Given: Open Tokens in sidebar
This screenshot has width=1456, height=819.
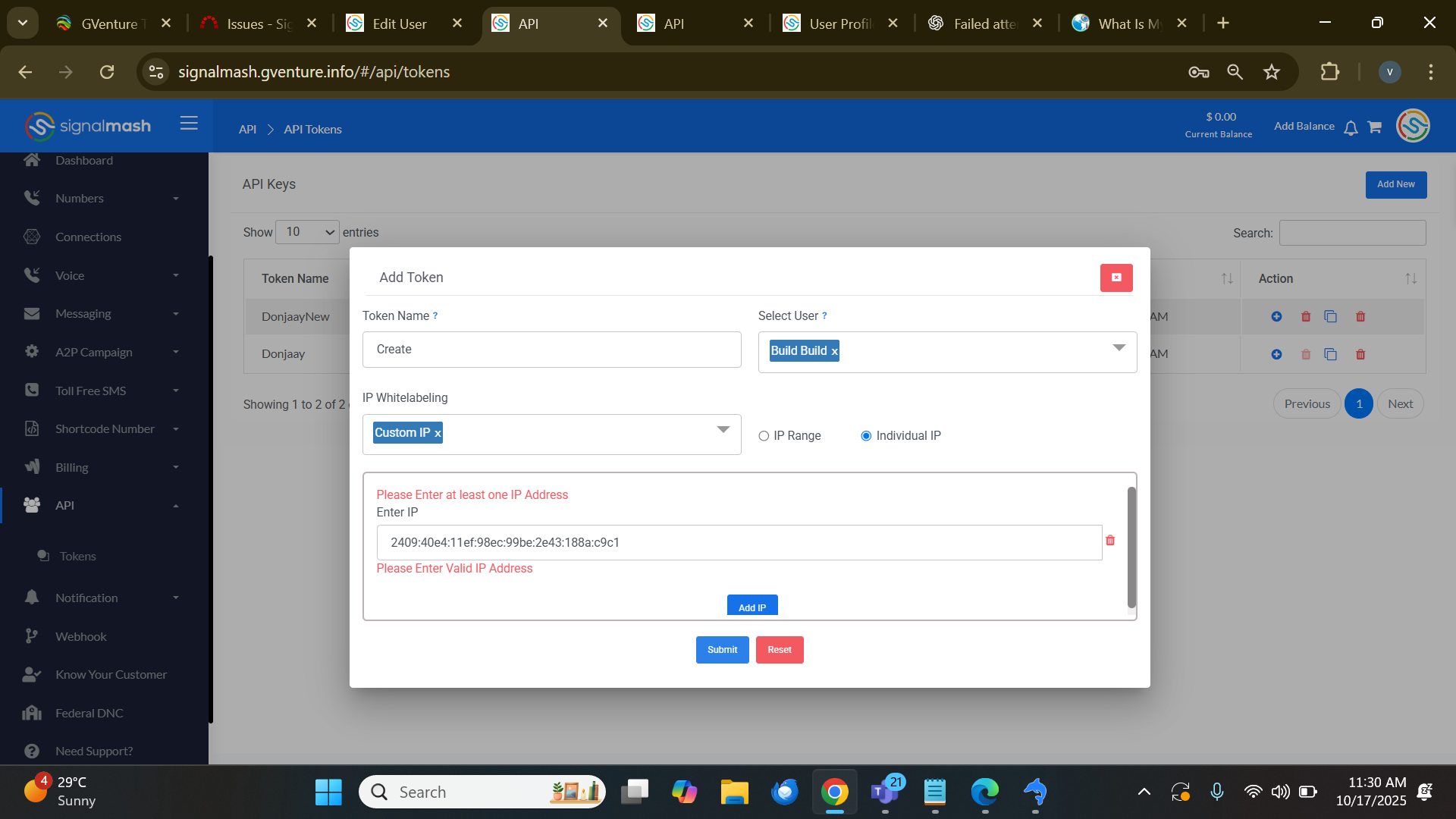Looking at the screenshot, I should (x=77, y=557).
